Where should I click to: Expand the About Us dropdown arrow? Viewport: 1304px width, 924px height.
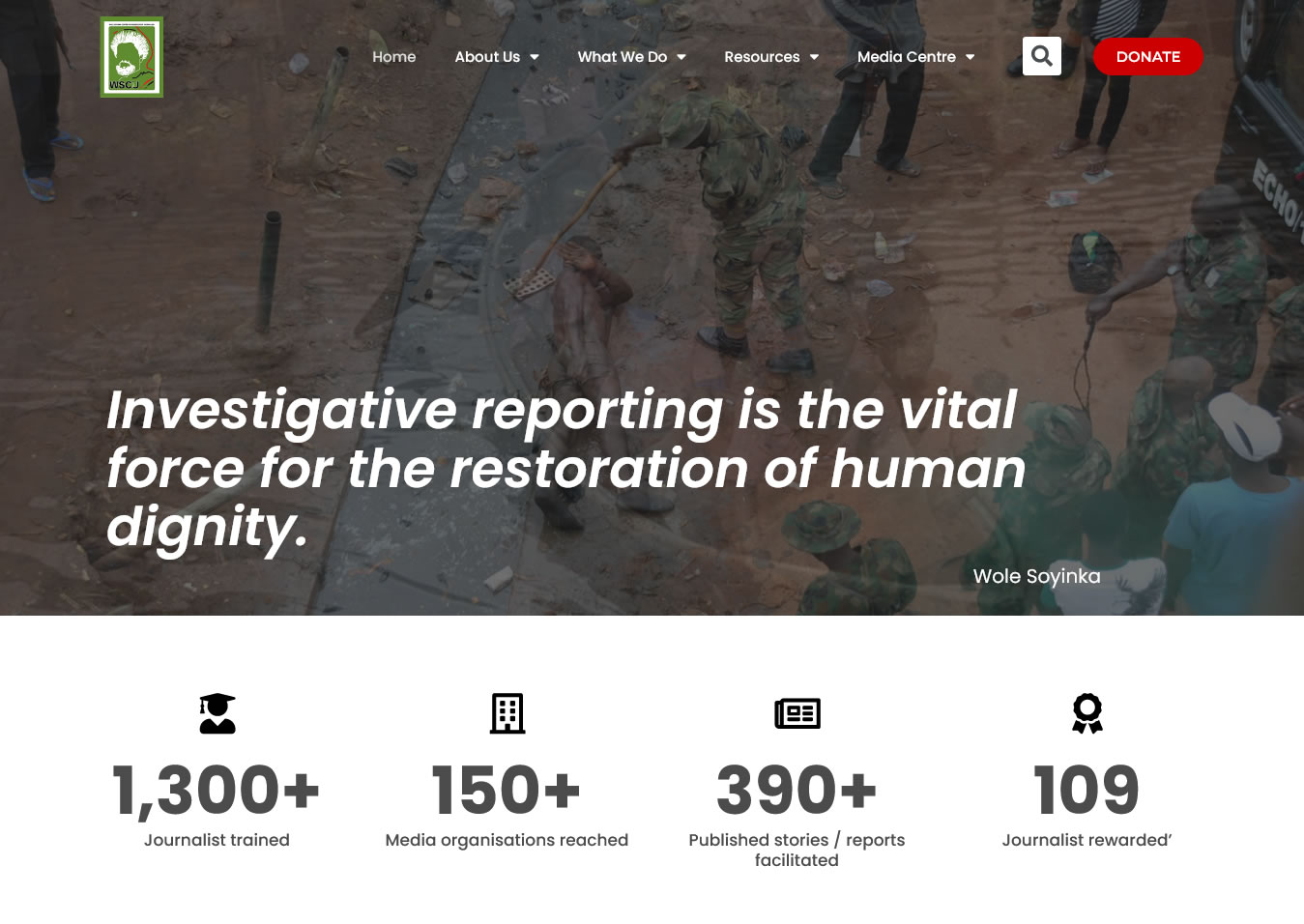(535, 57)
